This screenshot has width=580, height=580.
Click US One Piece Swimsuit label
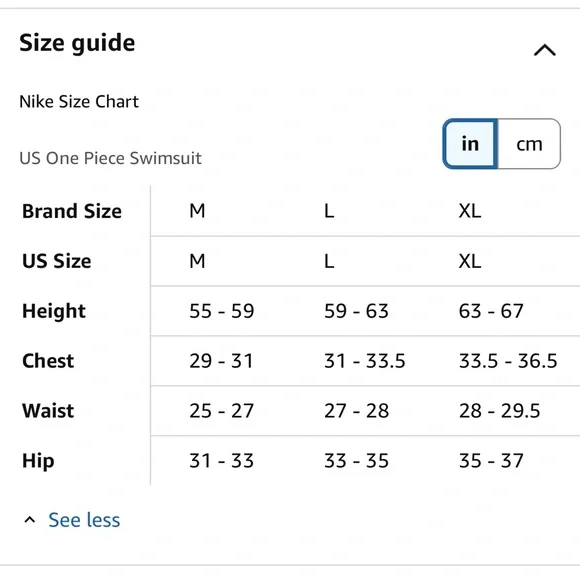110,158
